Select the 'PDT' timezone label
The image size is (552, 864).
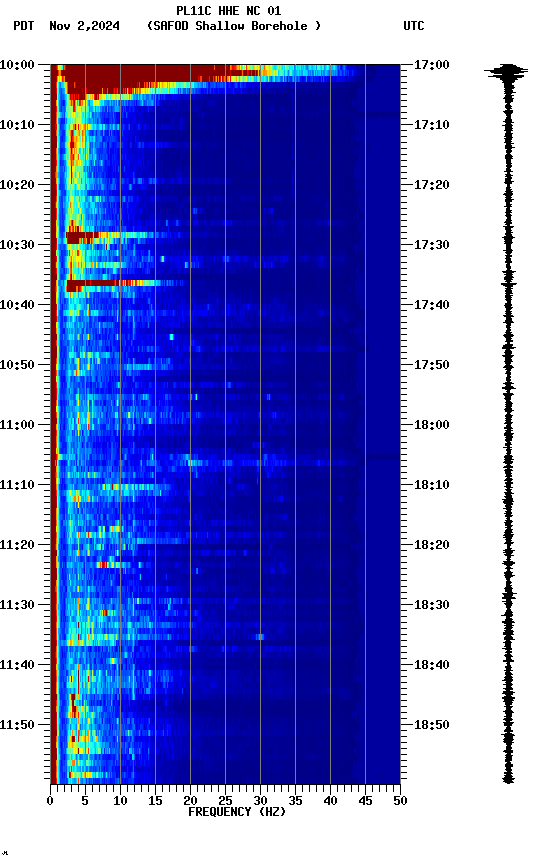[24, 26]
